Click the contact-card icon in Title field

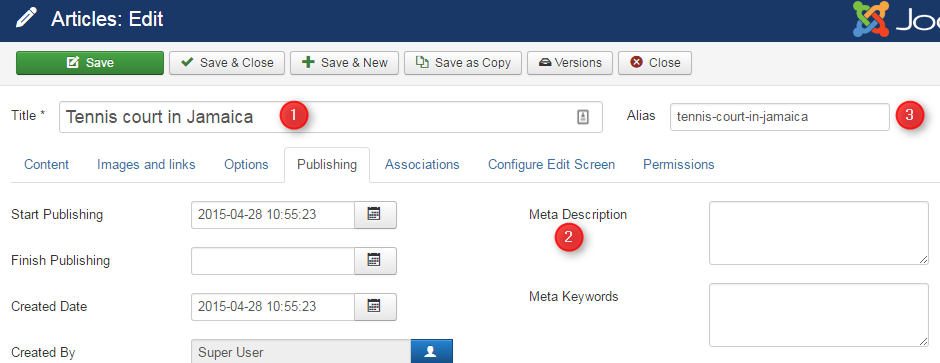583,117
